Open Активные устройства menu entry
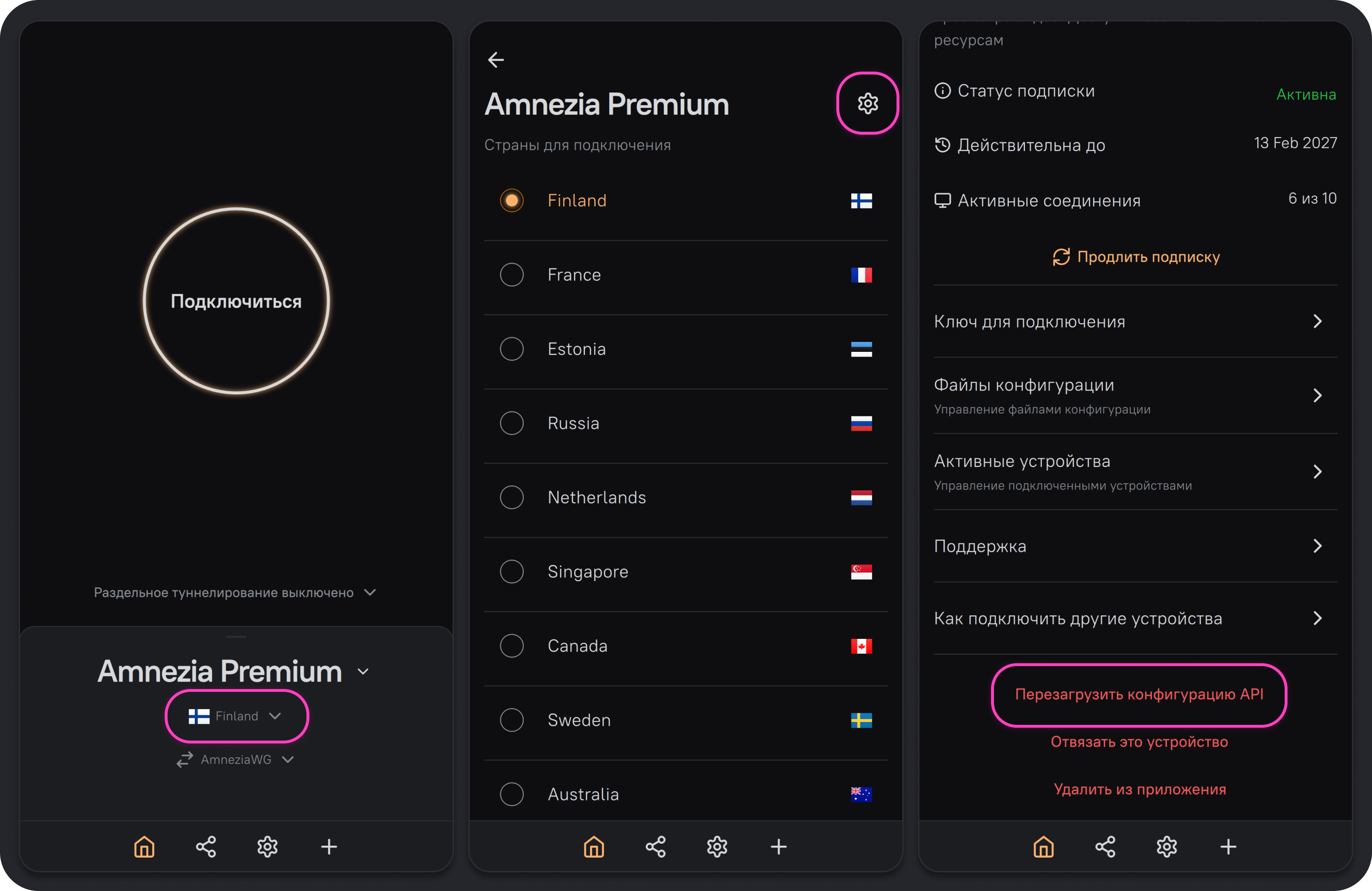The height and width of the screenshot is (891, 1372). [x=1135, y=472]
